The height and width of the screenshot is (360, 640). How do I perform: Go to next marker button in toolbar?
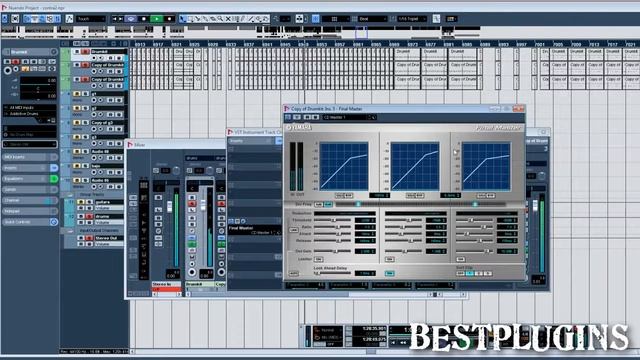(x=121, y=19)
